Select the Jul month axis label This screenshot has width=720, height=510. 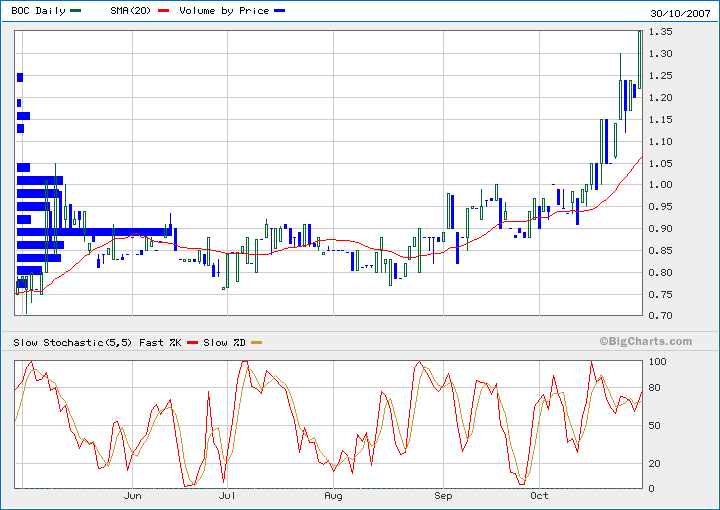[x=227, y=496]
